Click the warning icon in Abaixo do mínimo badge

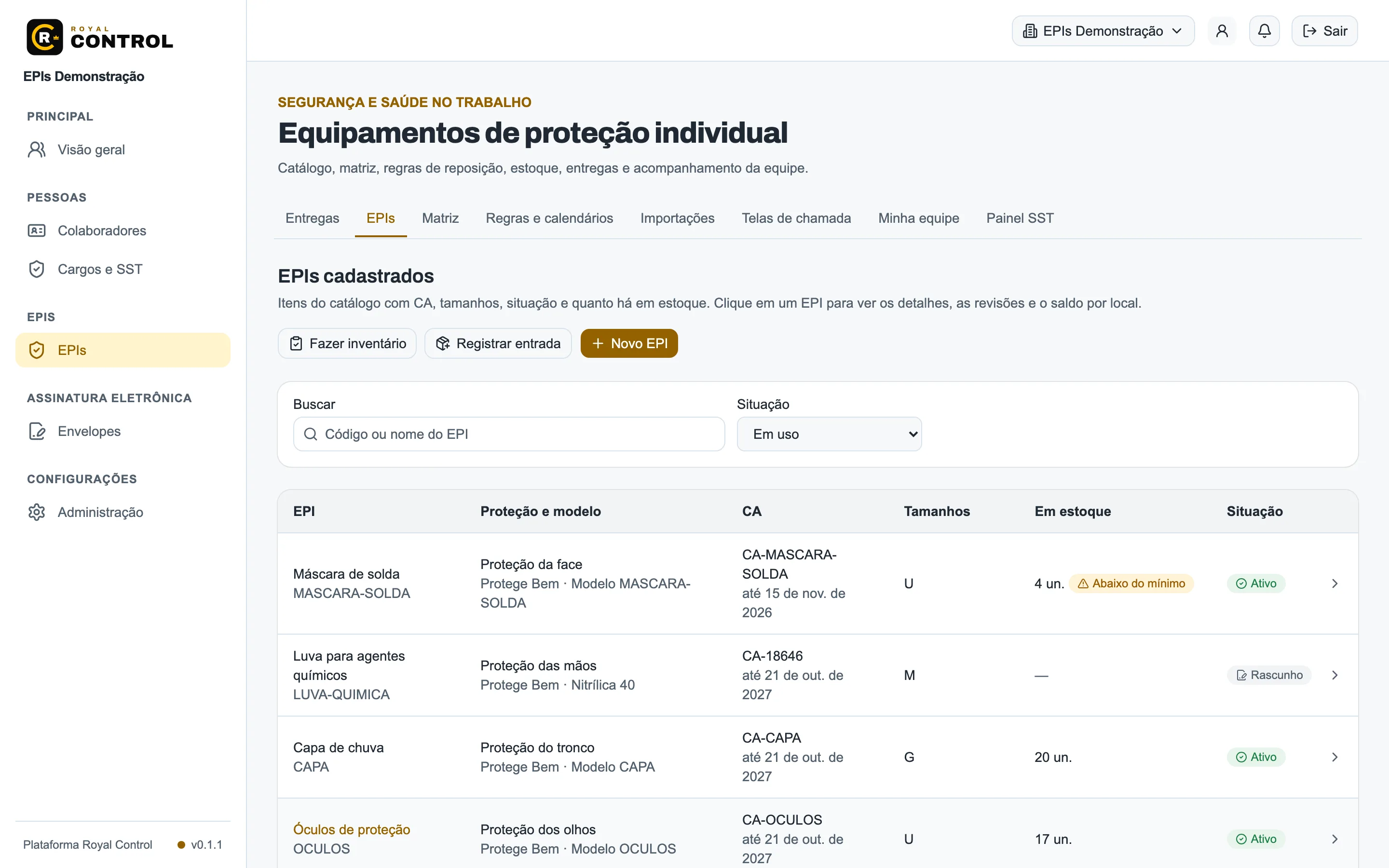(1083, 583)
